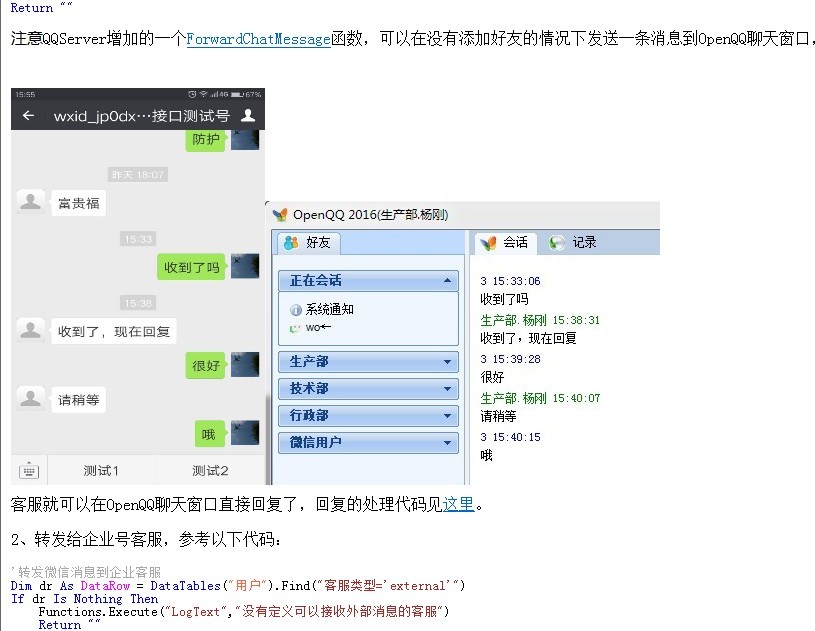Expand the 行政部 department list
The height and width of the screenshot is (631, 815).
click(446, 416)
